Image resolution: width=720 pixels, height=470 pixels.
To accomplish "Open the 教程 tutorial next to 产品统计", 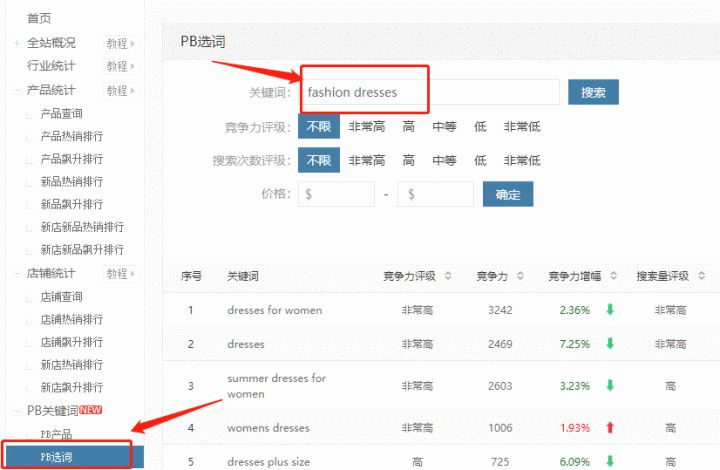I will [x=120, y=90].
